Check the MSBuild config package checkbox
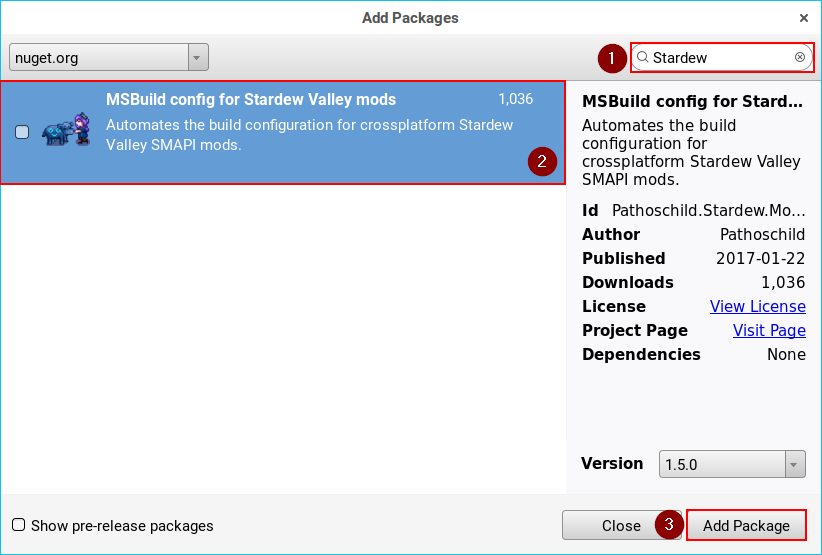The width and height of the screenshot is (822, 555). [22, 132]
